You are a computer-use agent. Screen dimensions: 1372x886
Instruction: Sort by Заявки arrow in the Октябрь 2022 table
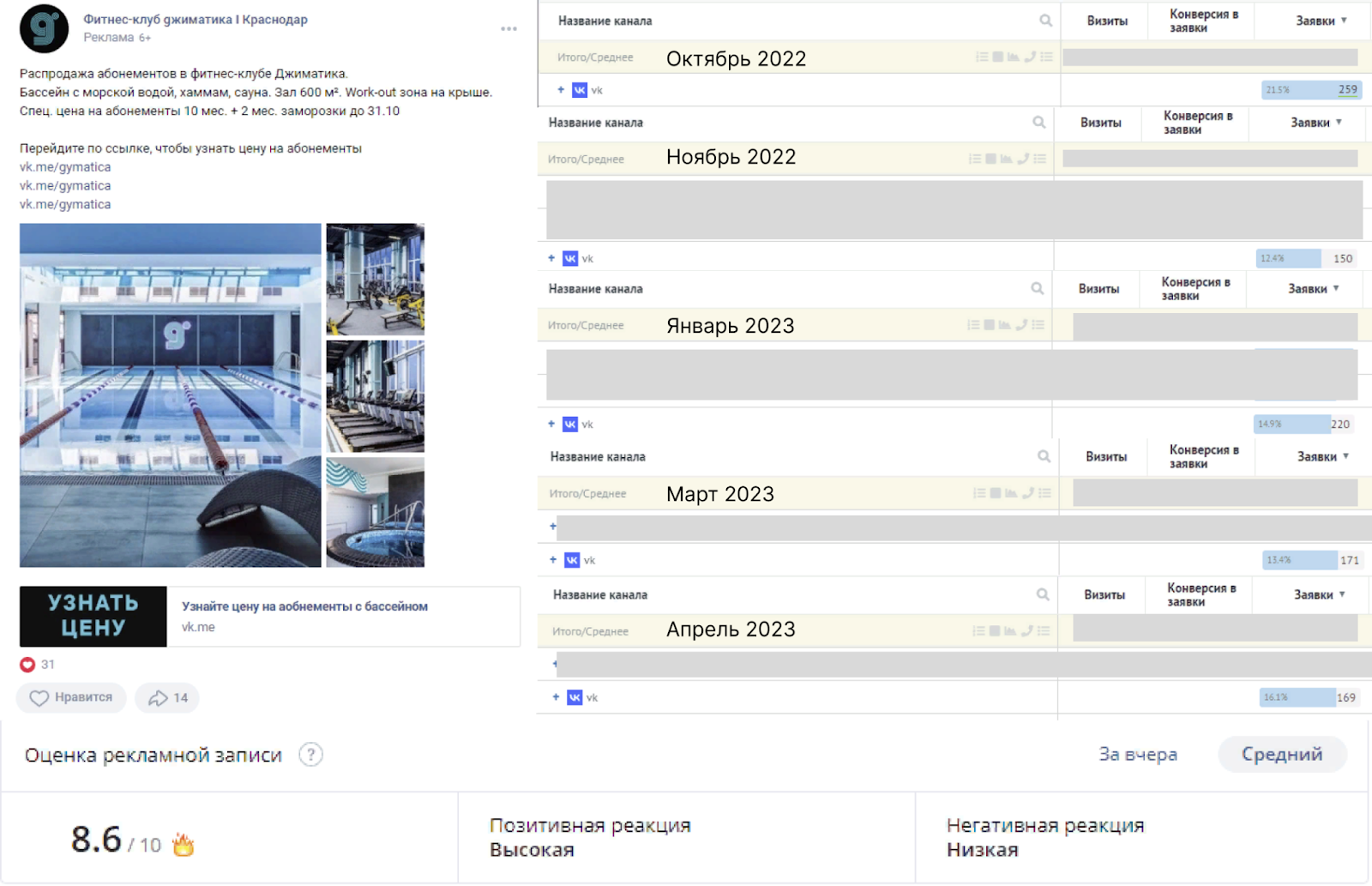tap(1344, 21)
